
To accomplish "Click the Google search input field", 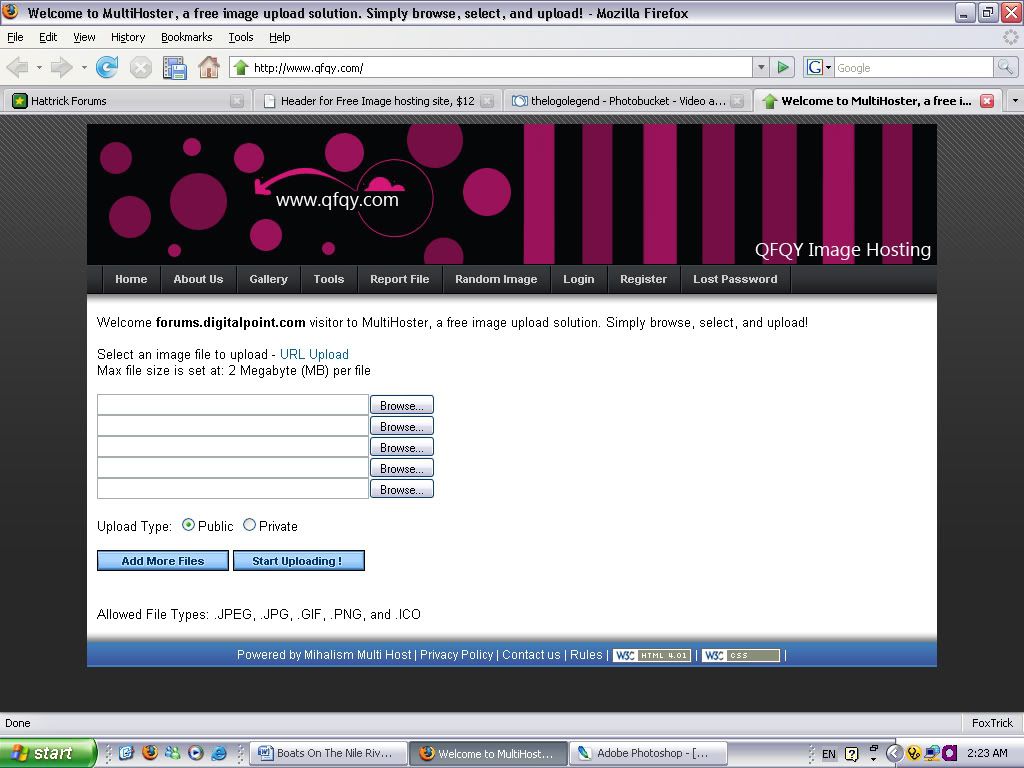I will coord(914,67).
